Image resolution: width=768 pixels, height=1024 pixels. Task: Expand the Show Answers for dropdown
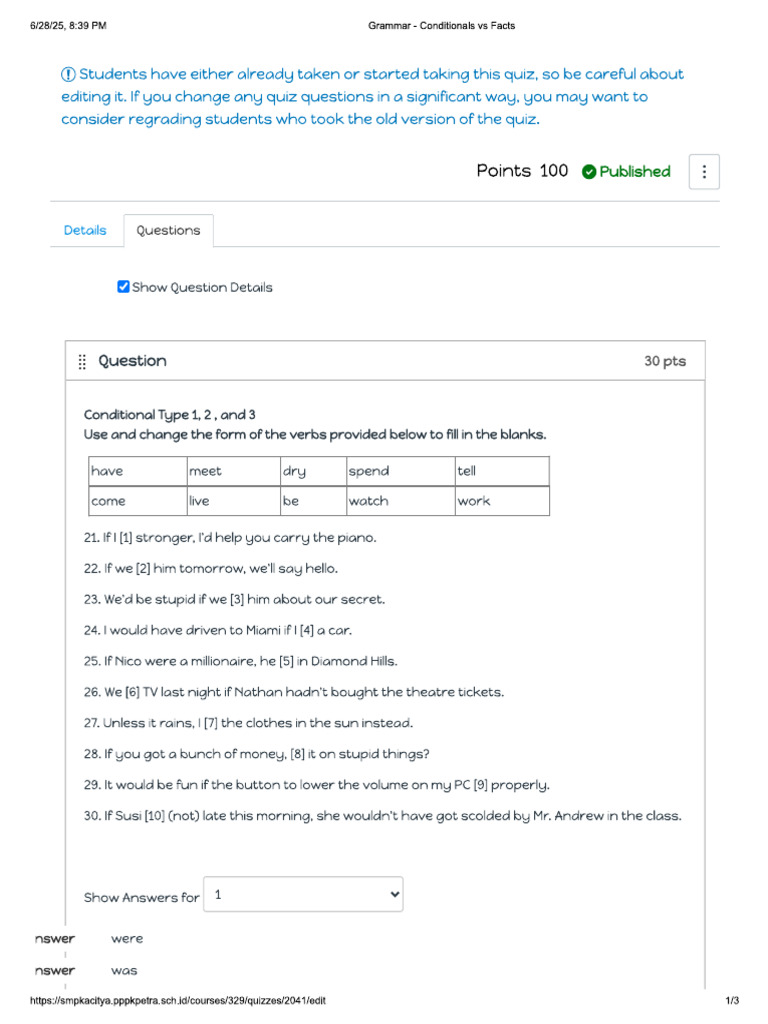[x=303, y=895]
